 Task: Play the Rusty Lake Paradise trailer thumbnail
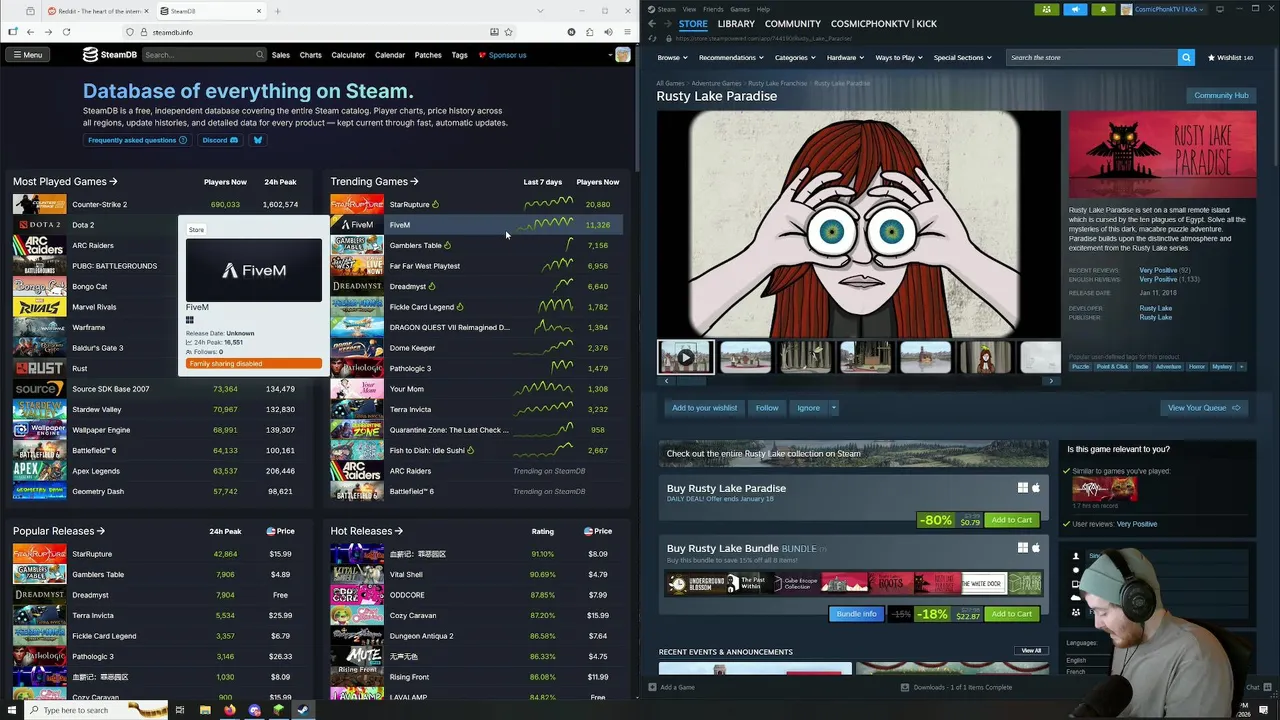685,357
